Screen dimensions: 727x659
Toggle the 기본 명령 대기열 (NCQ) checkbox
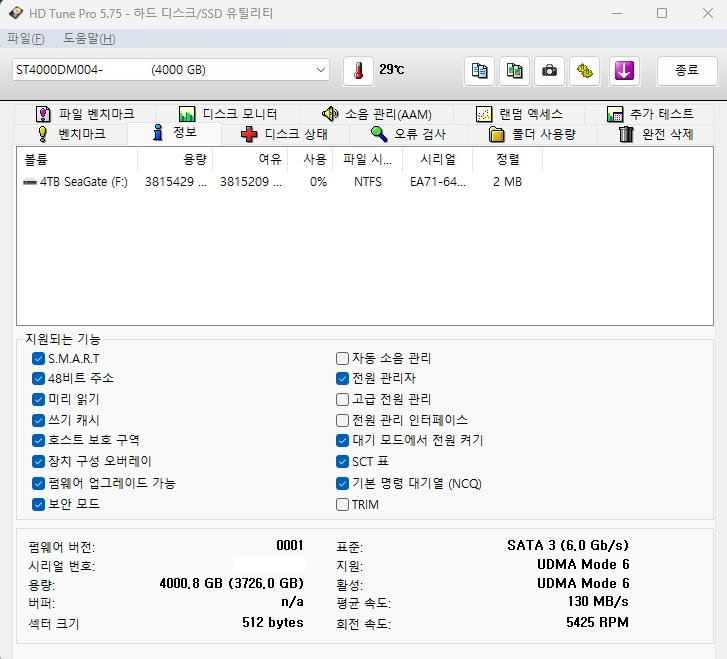(x=342, y=484)
